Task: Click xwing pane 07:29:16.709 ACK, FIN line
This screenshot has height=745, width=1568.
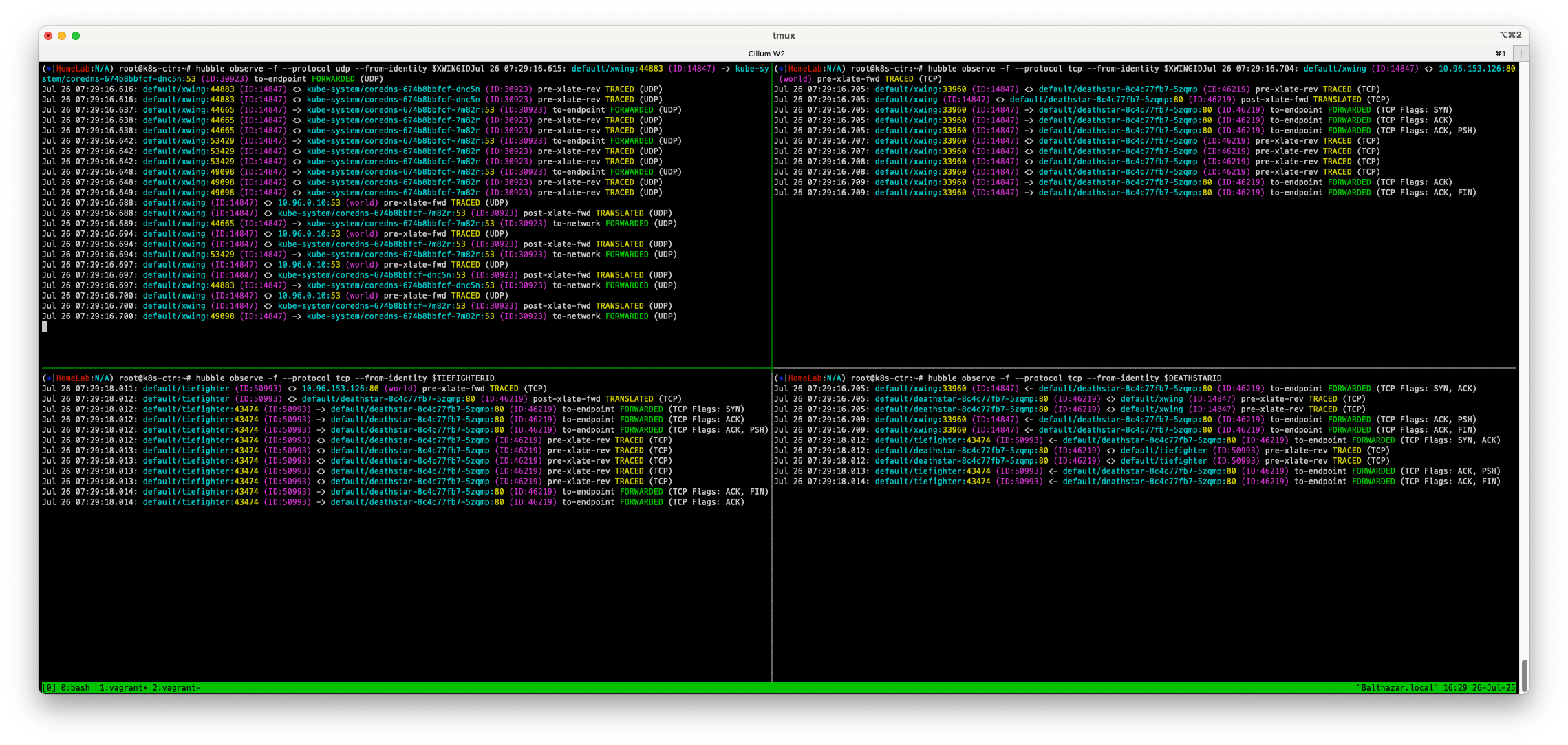Action: point(1125,193)
